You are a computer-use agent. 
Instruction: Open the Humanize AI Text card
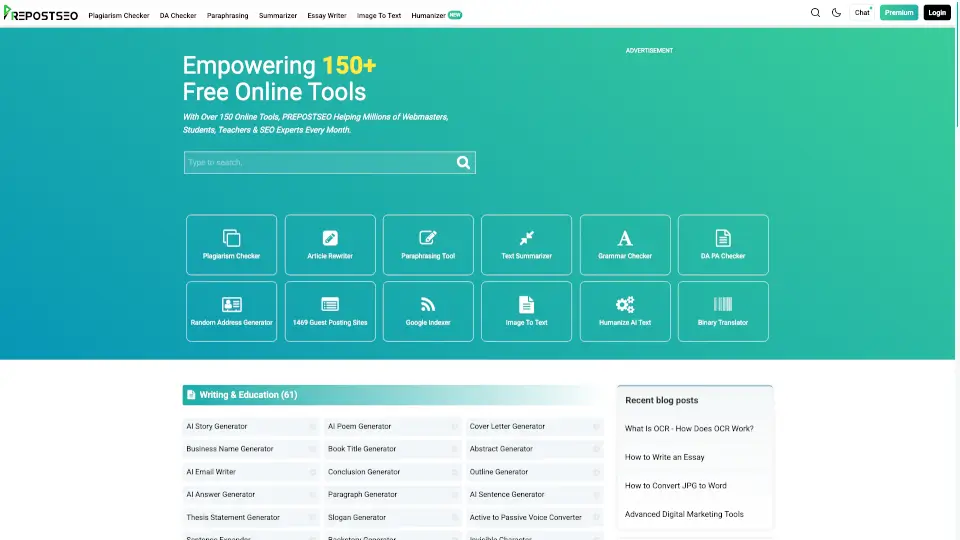pos(625,311)
